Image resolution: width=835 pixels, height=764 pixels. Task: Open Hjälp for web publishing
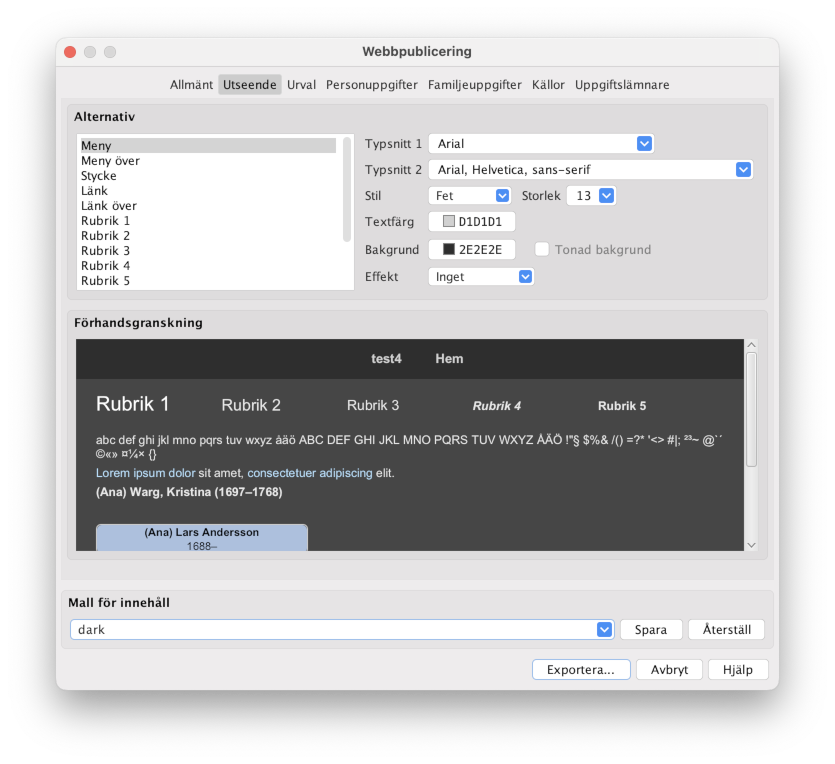pyautogui.click(x=738, y=670)
